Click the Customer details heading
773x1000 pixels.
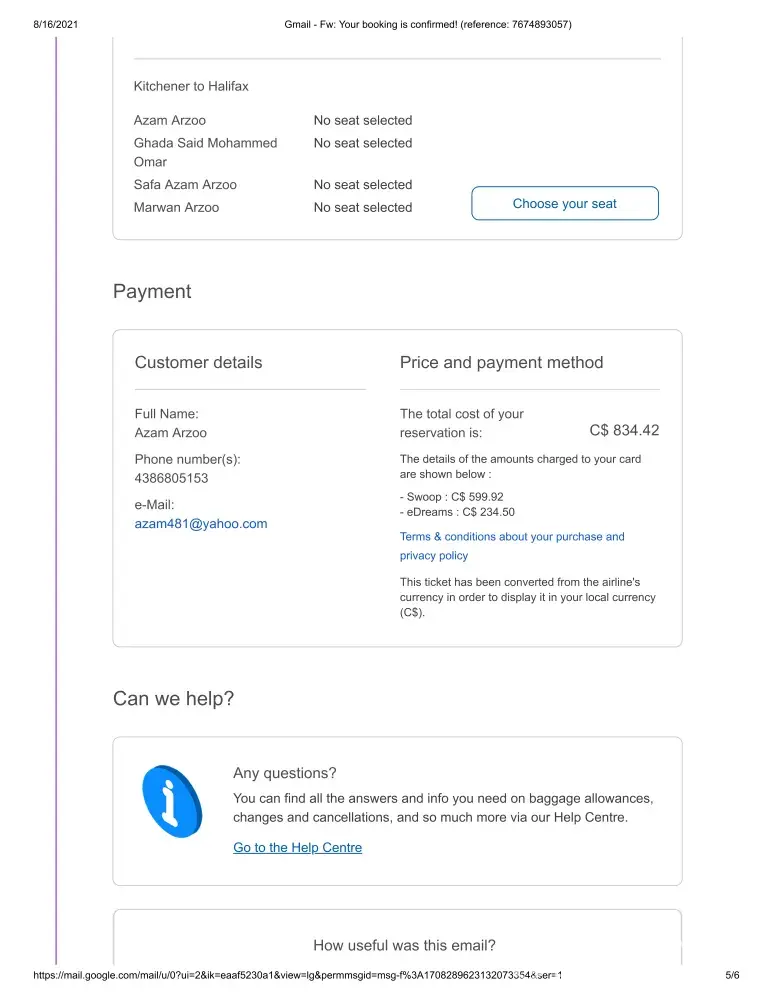[198, 363]
